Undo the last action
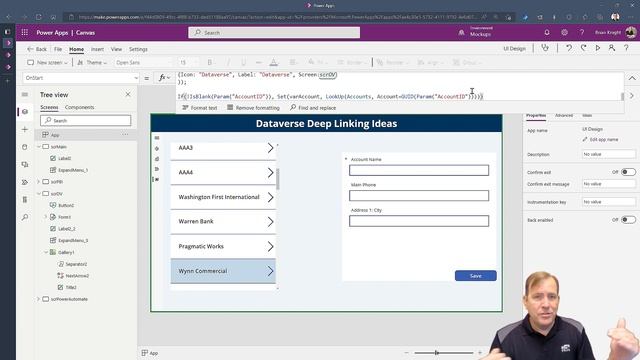Image resolution: width=640 pixels, height=360 pixels. (x=569, y=48)
